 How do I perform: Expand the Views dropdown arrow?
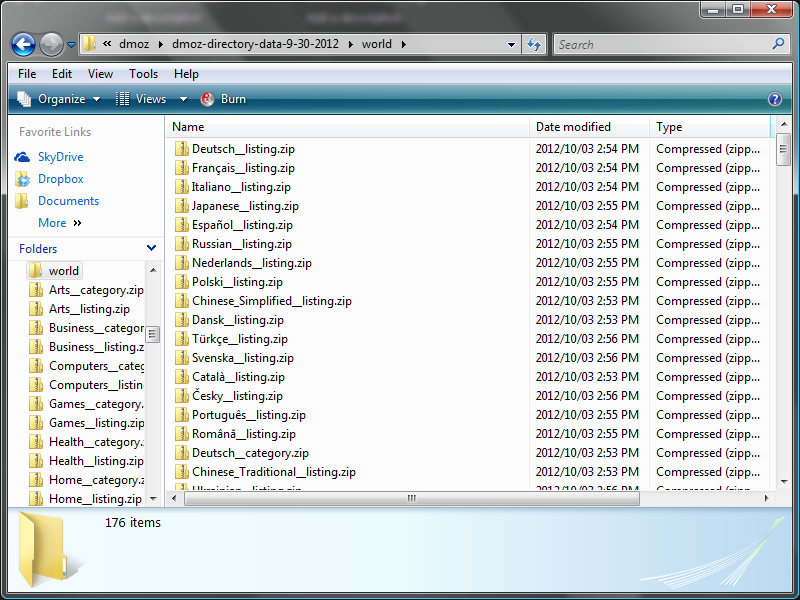(x=183, y=99)
